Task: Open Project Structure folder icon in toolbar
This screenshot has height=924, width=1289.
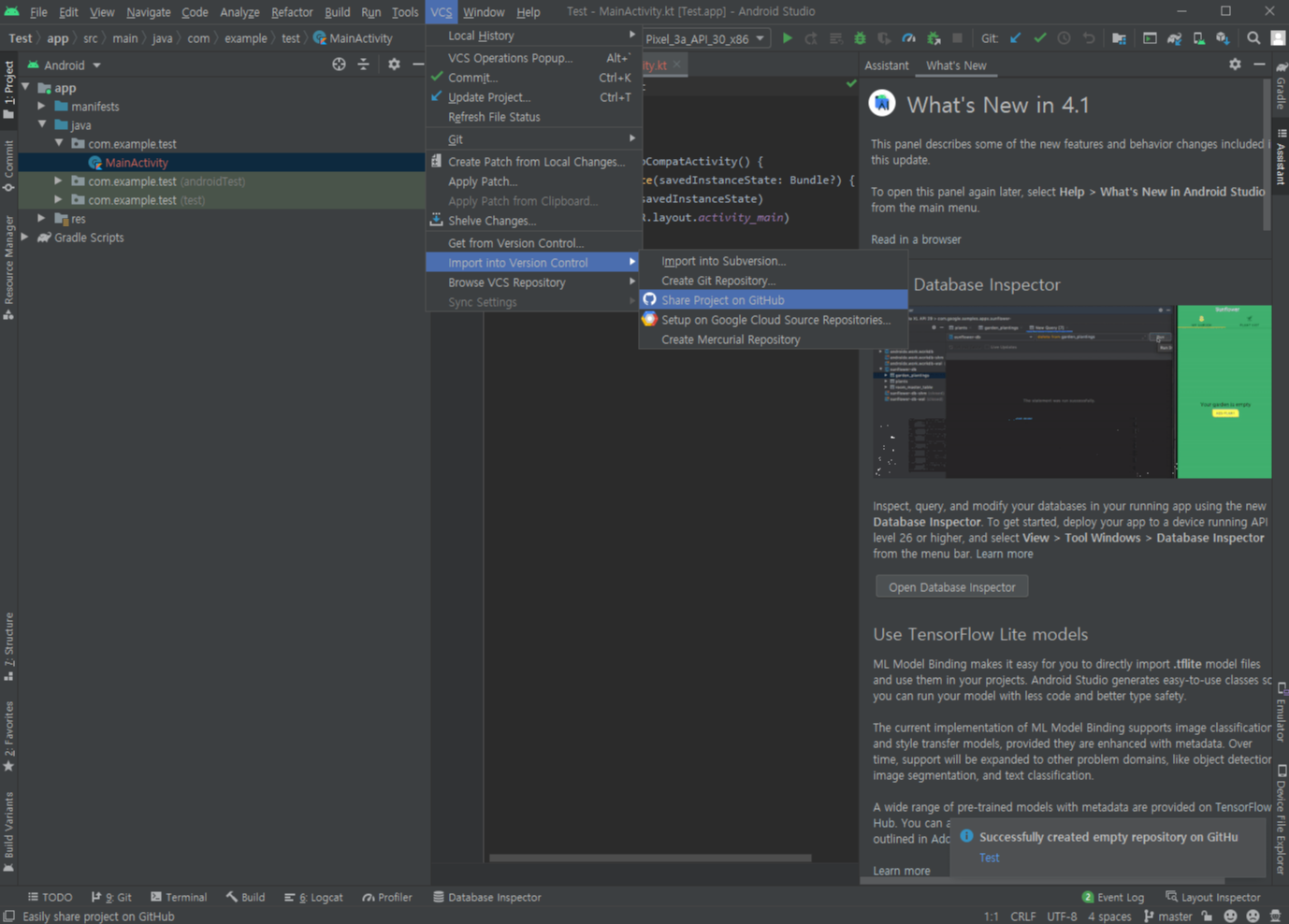Action: (x=1119, y=38)
